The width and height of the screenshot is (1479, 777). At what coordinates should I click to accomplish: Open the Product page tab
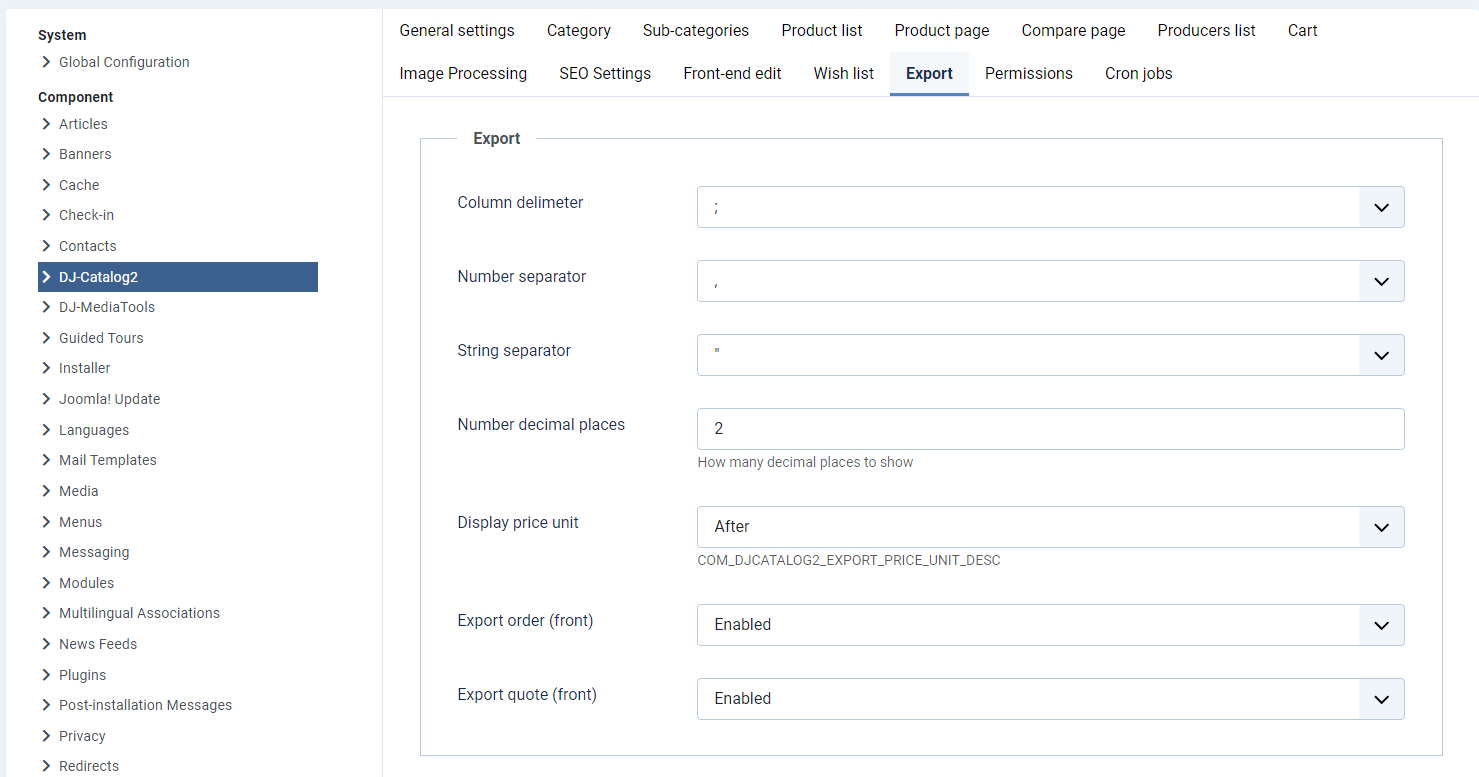(942, 30)
